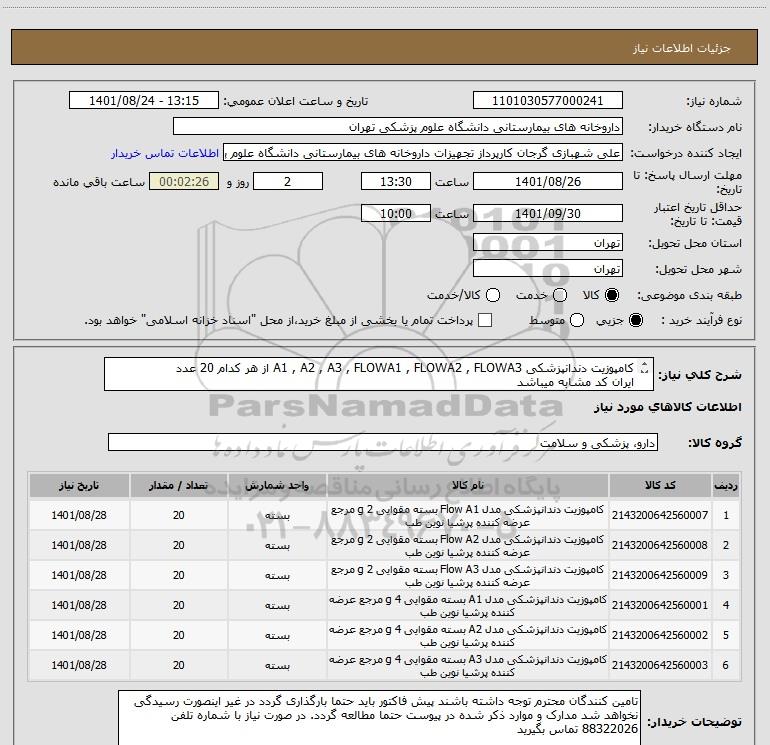Select the جزیی purchase type radio

636,320
